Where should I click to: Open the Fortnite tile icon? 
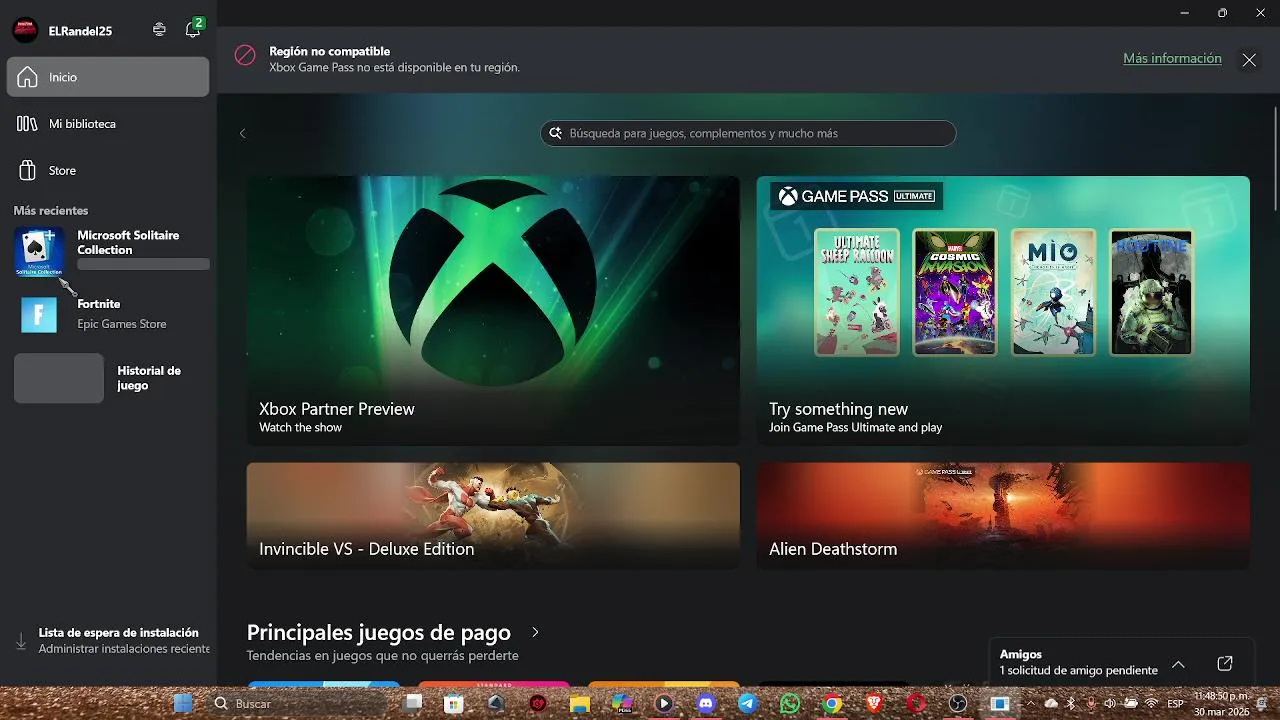(x=39, y=314)
